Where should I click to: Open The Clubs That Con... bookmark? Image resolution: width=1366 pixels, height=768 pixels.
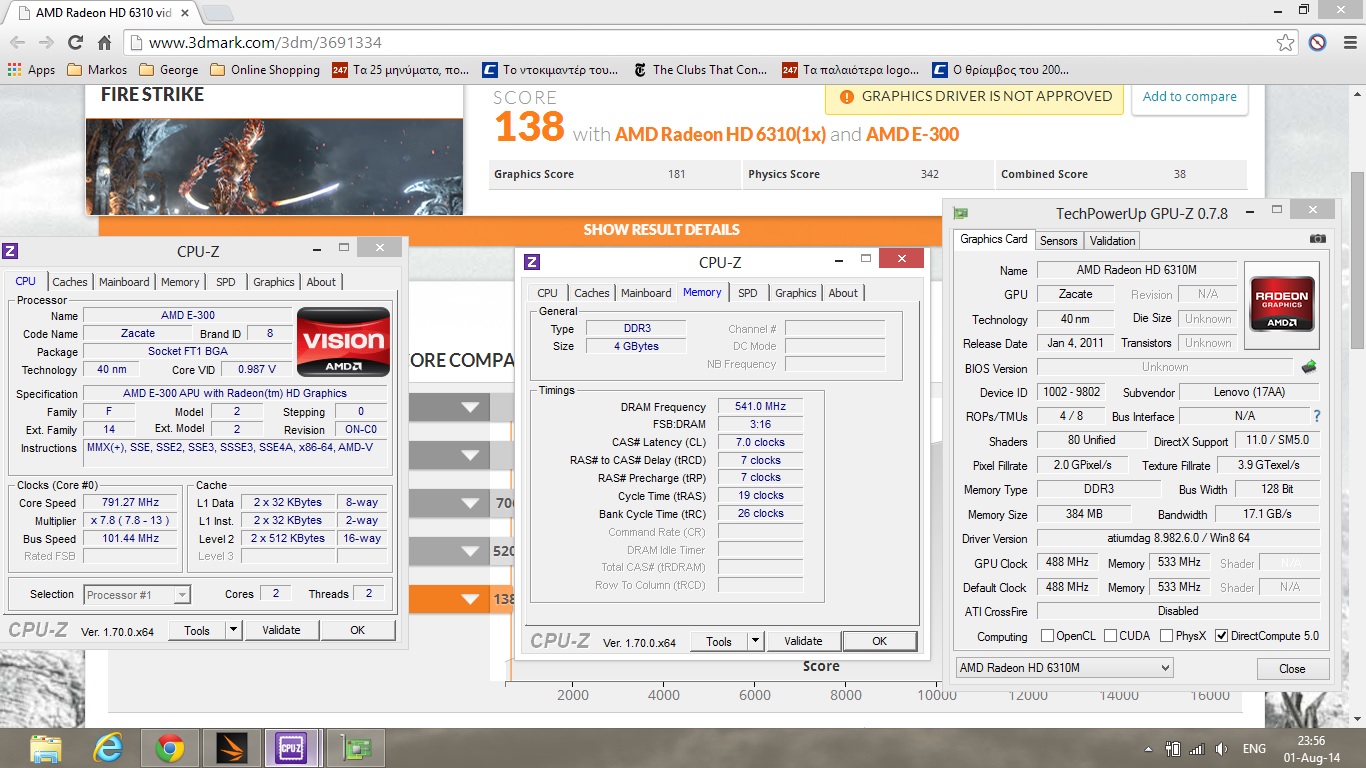701,70
